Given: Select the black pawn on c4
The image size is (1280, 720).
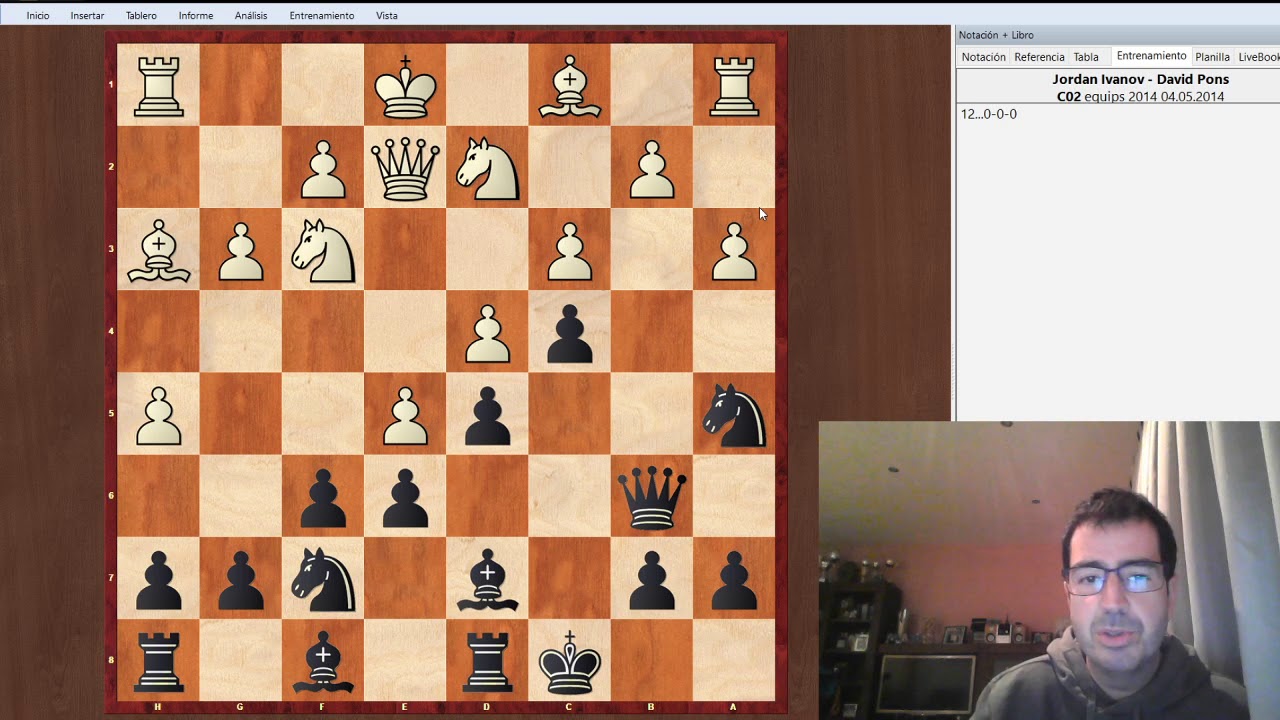Looking at the screenshot, I should click(x=570, y=334).
